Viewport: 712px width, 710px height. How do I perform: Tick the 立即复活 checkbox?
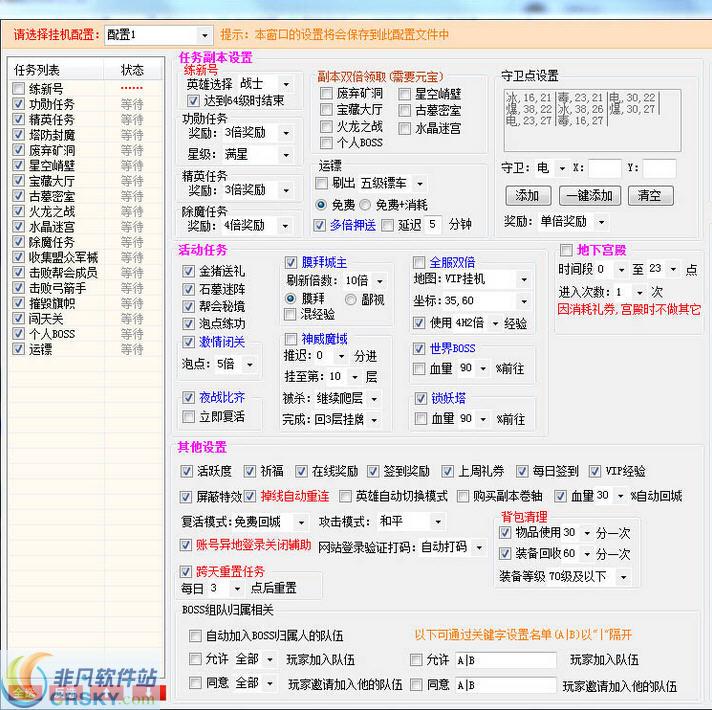tap(188, 416)
